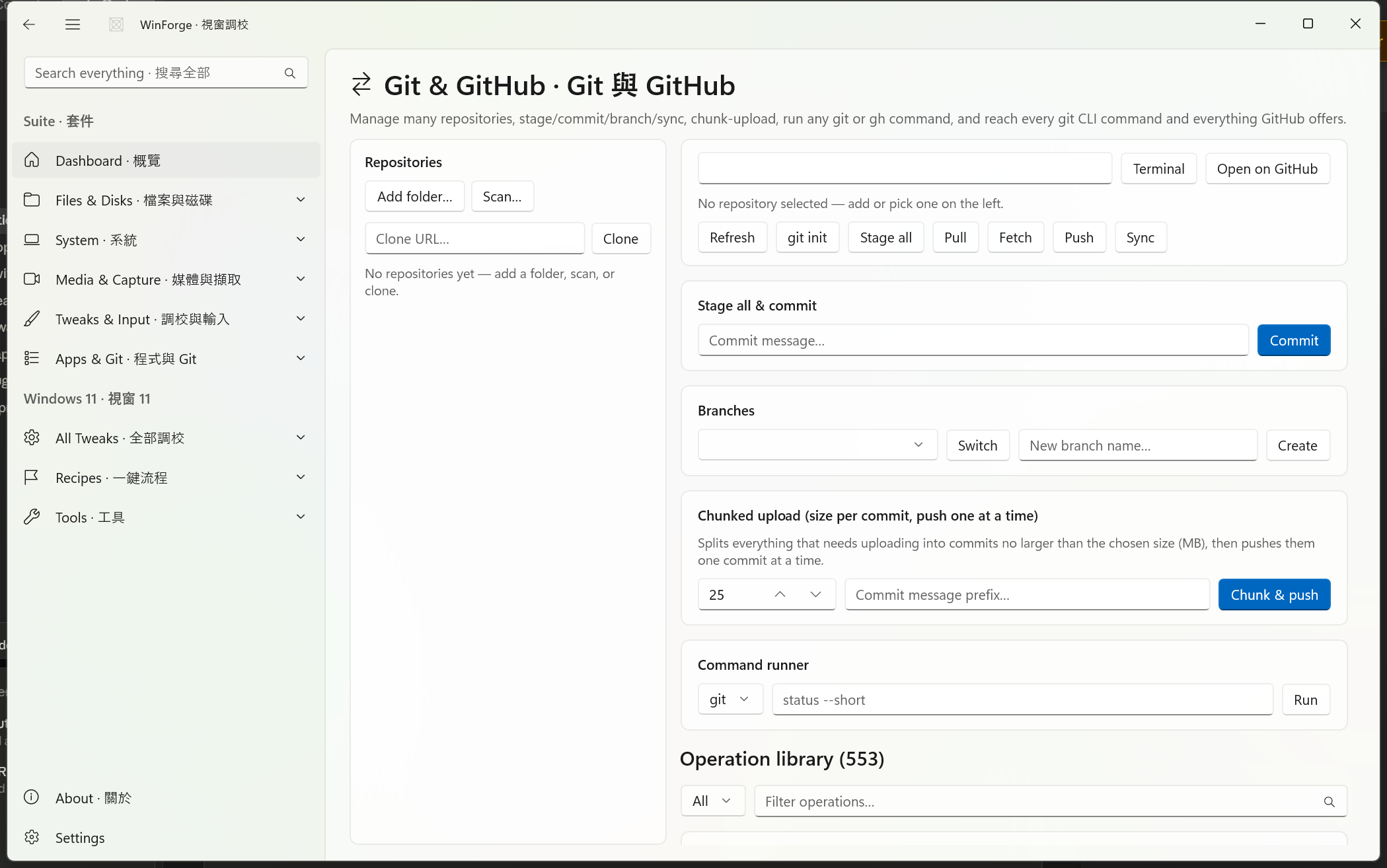Click the Clone button
The image size is (1387, 868).
[x=620, y=238]
